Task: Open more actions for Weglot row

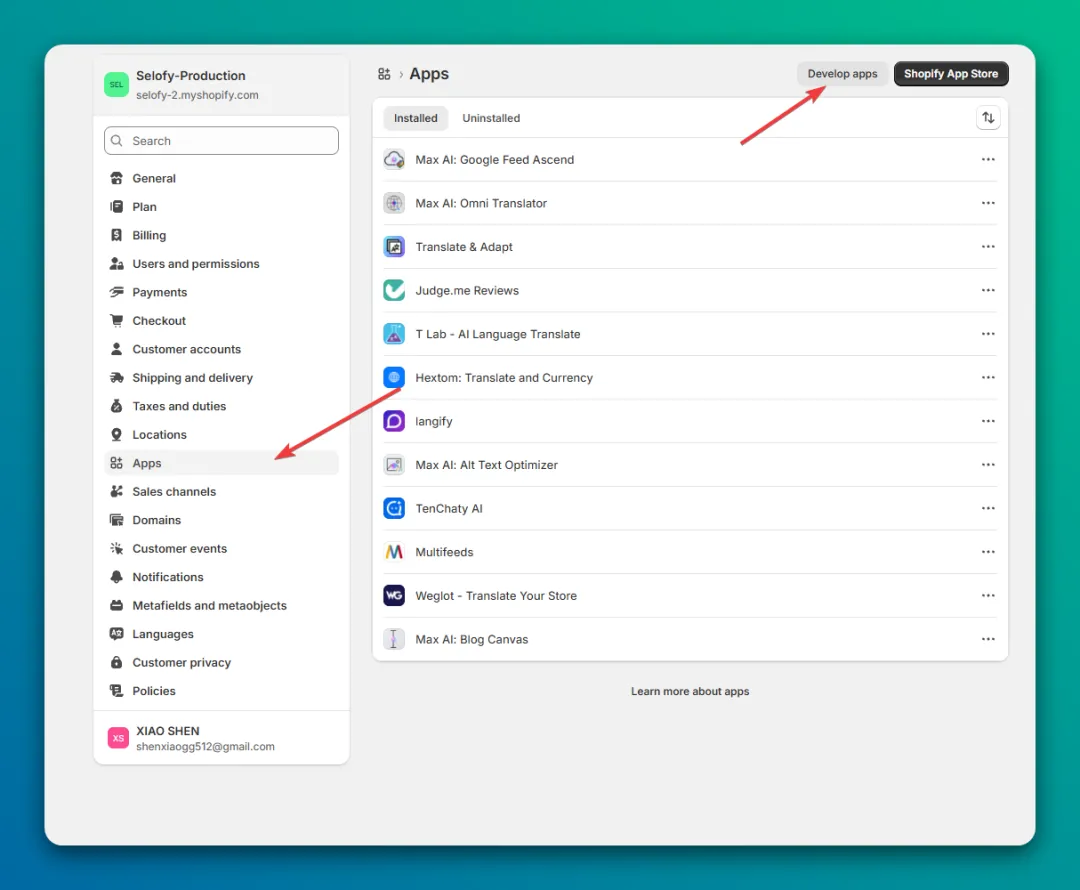Action: pyautogui.click(x=988, y=596)
